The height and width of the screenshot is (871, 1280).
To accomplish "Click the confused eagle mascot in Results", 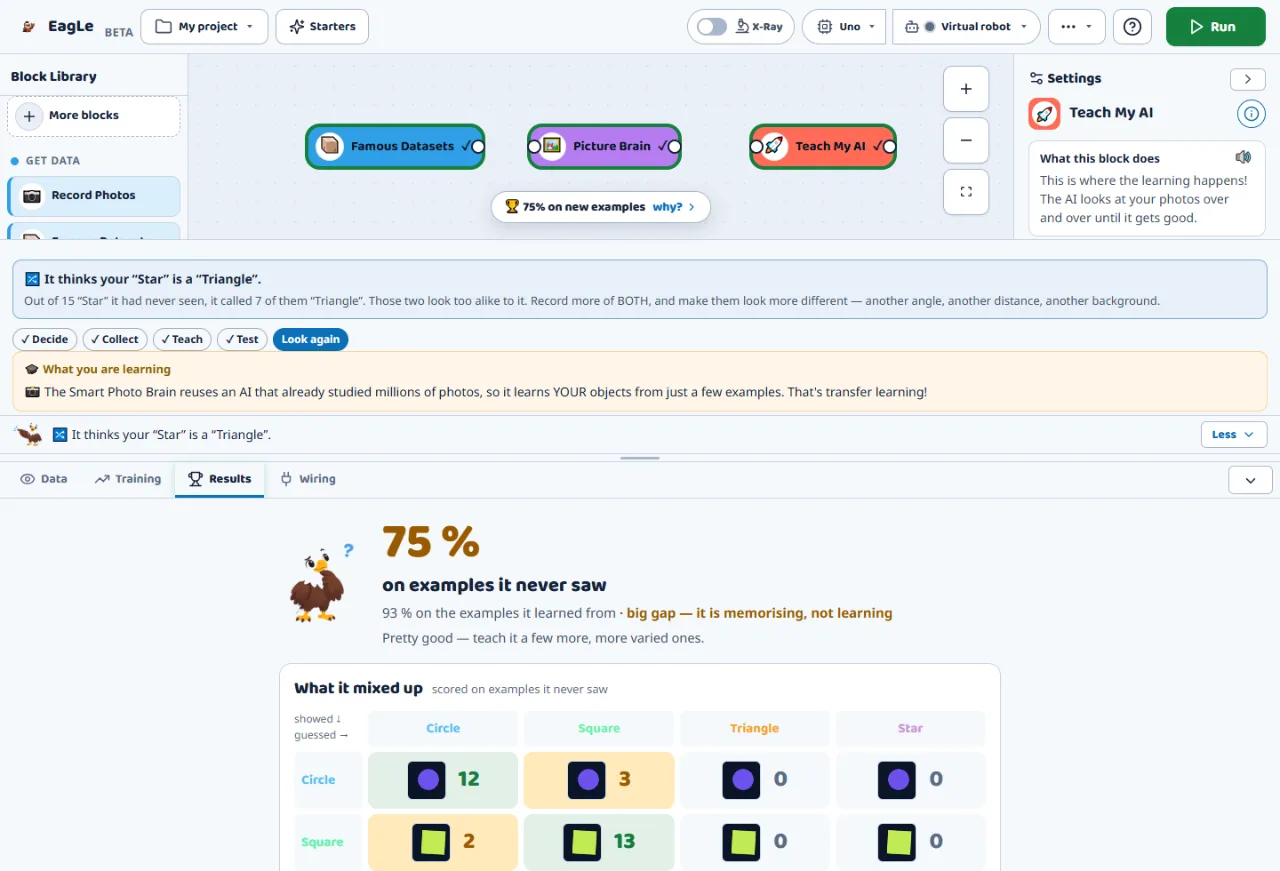I will [318, 585].
